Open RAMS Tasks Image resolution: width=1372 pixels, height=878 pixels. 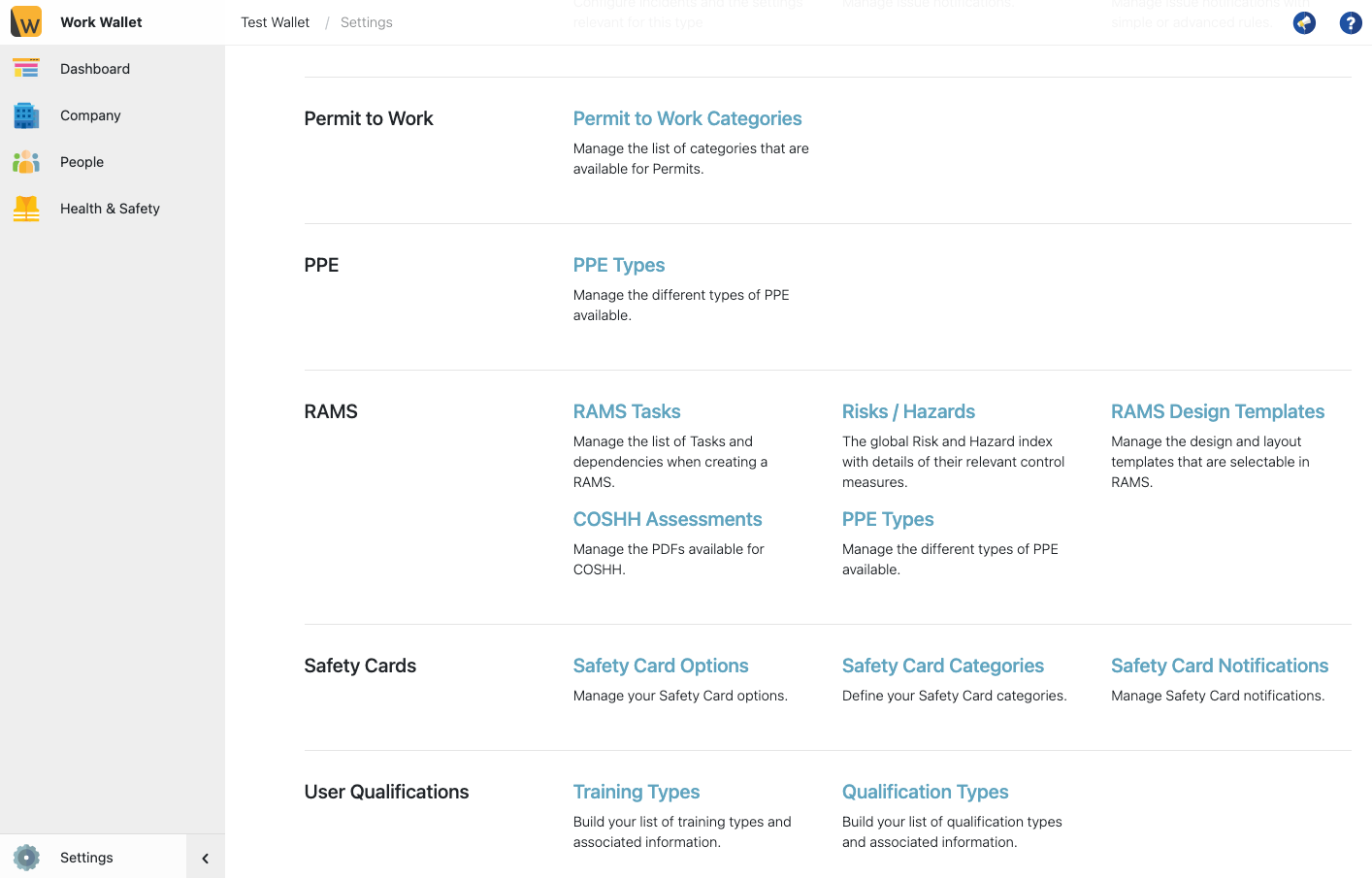[626, 411]
